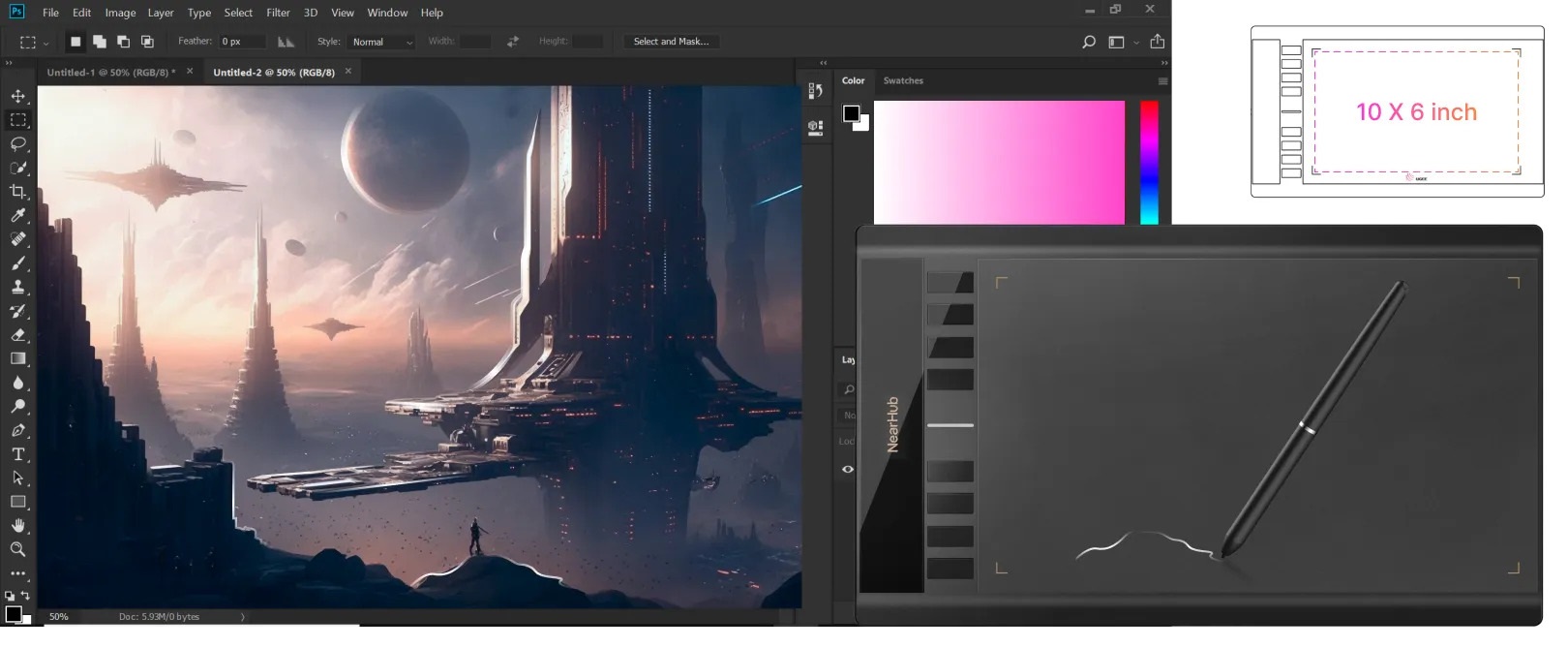Click the share icon in the options bar
Image resolution: width=1568 pixels, height=648 pixels.
[1157, 42]
